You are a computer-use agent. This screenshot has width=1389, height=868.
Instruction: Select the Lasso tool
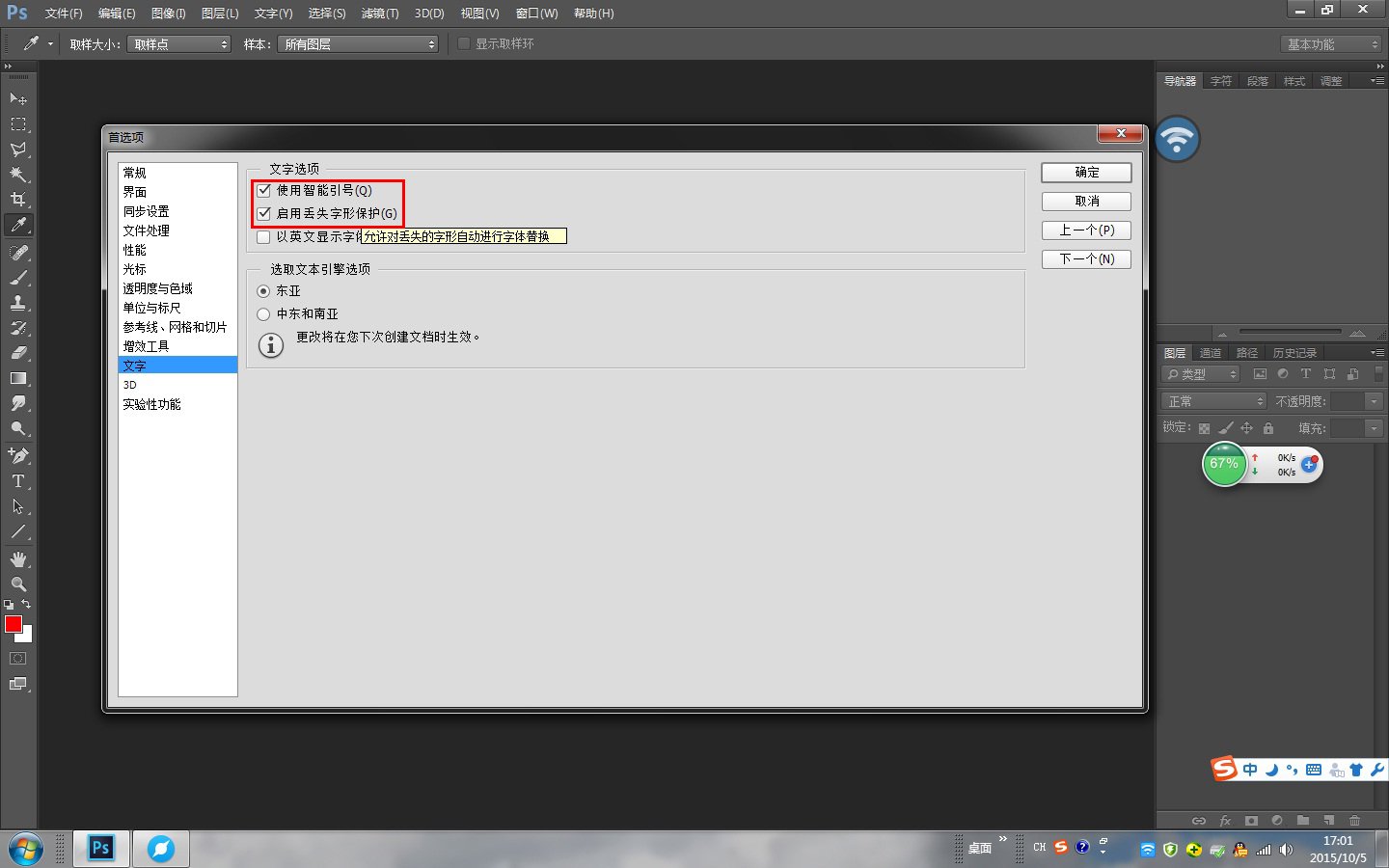(x=19, y=149)
